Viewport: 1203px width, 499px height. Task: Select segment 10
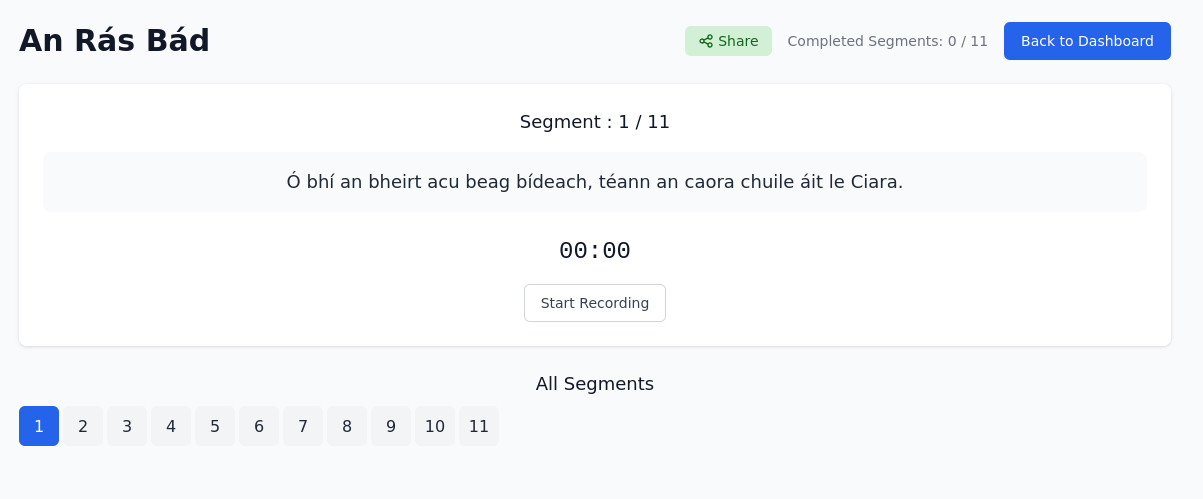(435, 426)
